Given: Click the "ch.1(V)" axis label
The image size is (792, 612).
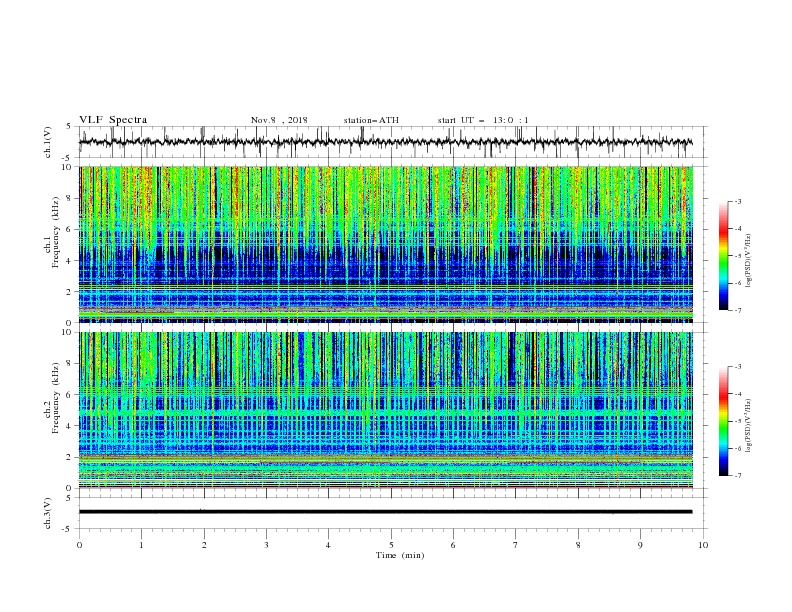Looking at the screenshot, I should coord(48,142).
